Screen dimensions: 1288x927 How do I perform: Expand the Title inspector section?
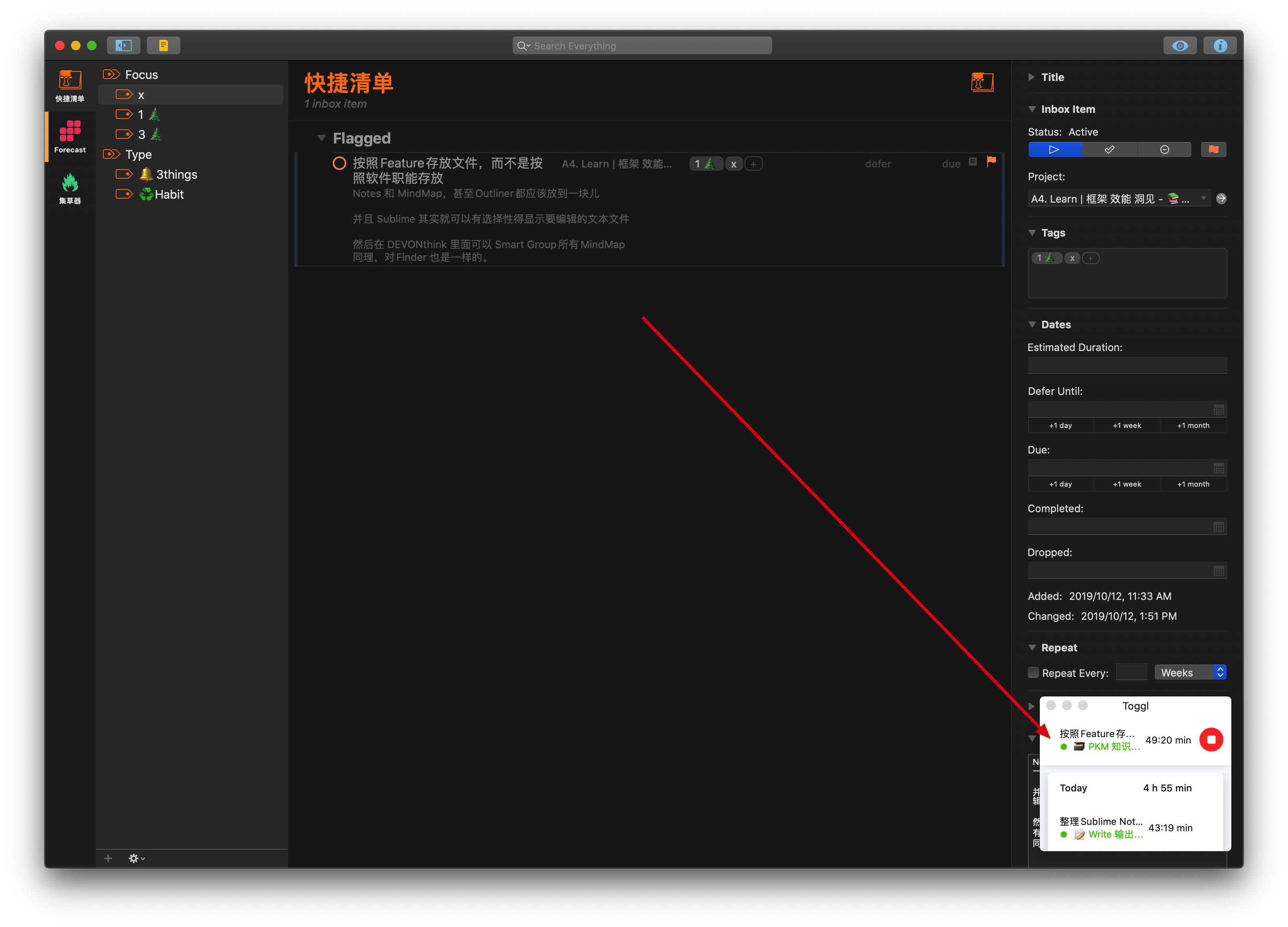[1032, 77]
